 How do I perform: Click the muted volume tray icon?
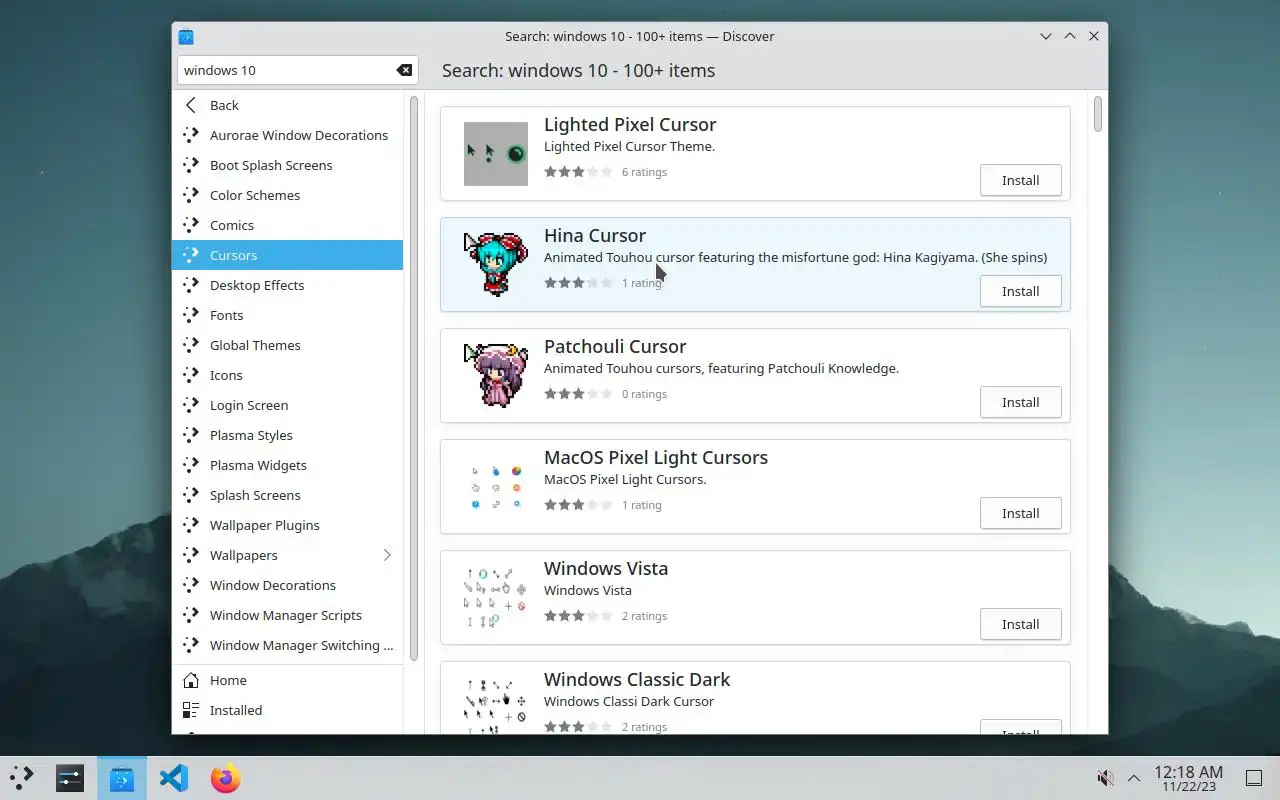coord(1105,778)
